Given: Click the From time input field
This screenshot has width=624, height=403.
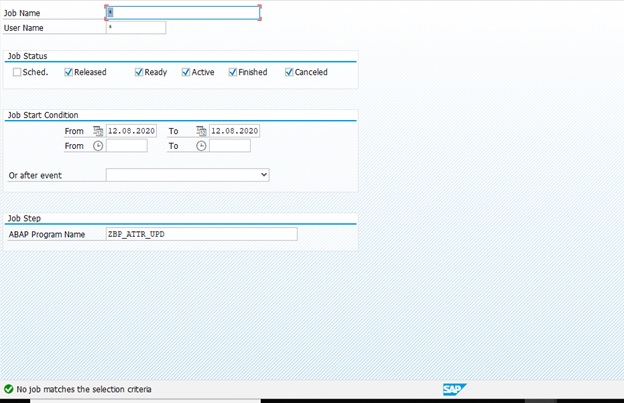Looking at the screenshot, I should click(127, 146).
